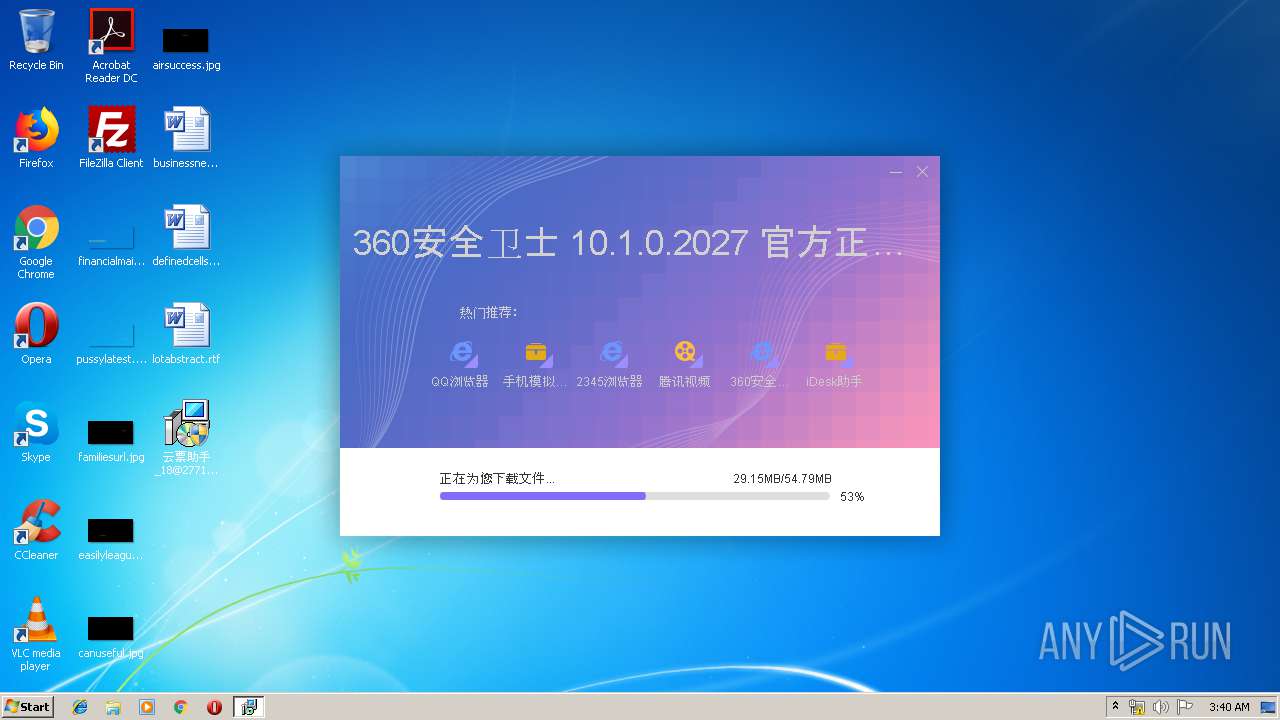Select the lotabstract.rtf document

coord(186,334)
